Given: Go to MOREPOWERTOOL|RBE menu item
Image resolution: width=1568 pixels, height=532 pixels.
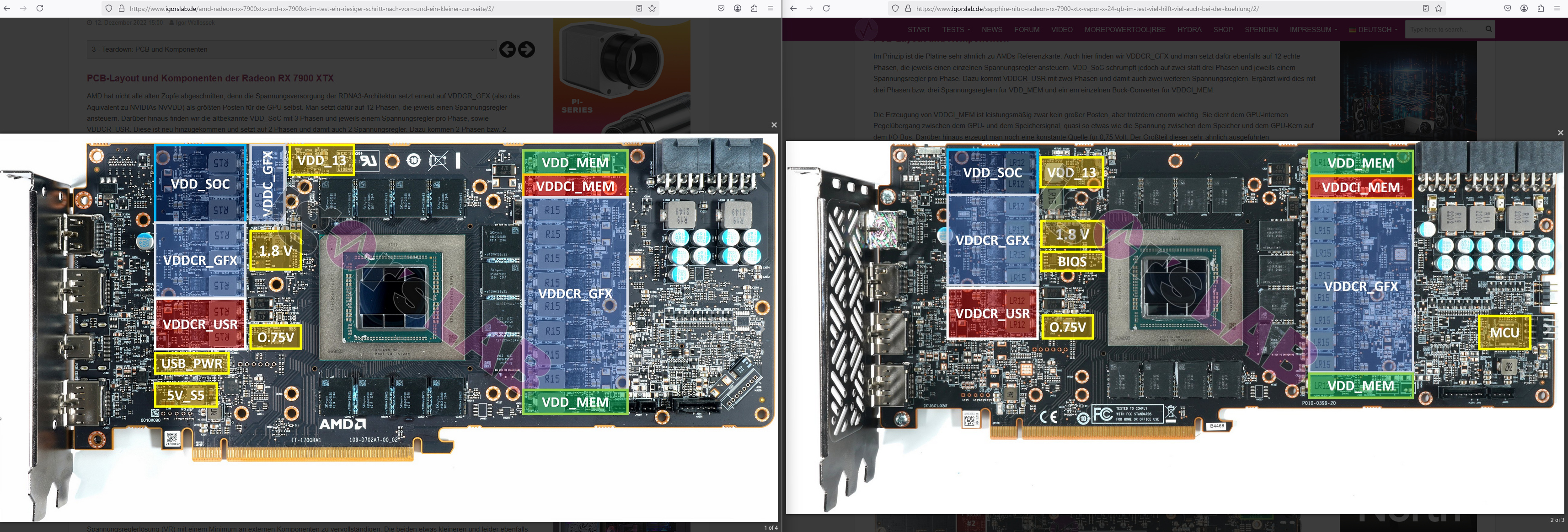Looking at the screenshot, I should [1124, 29].
